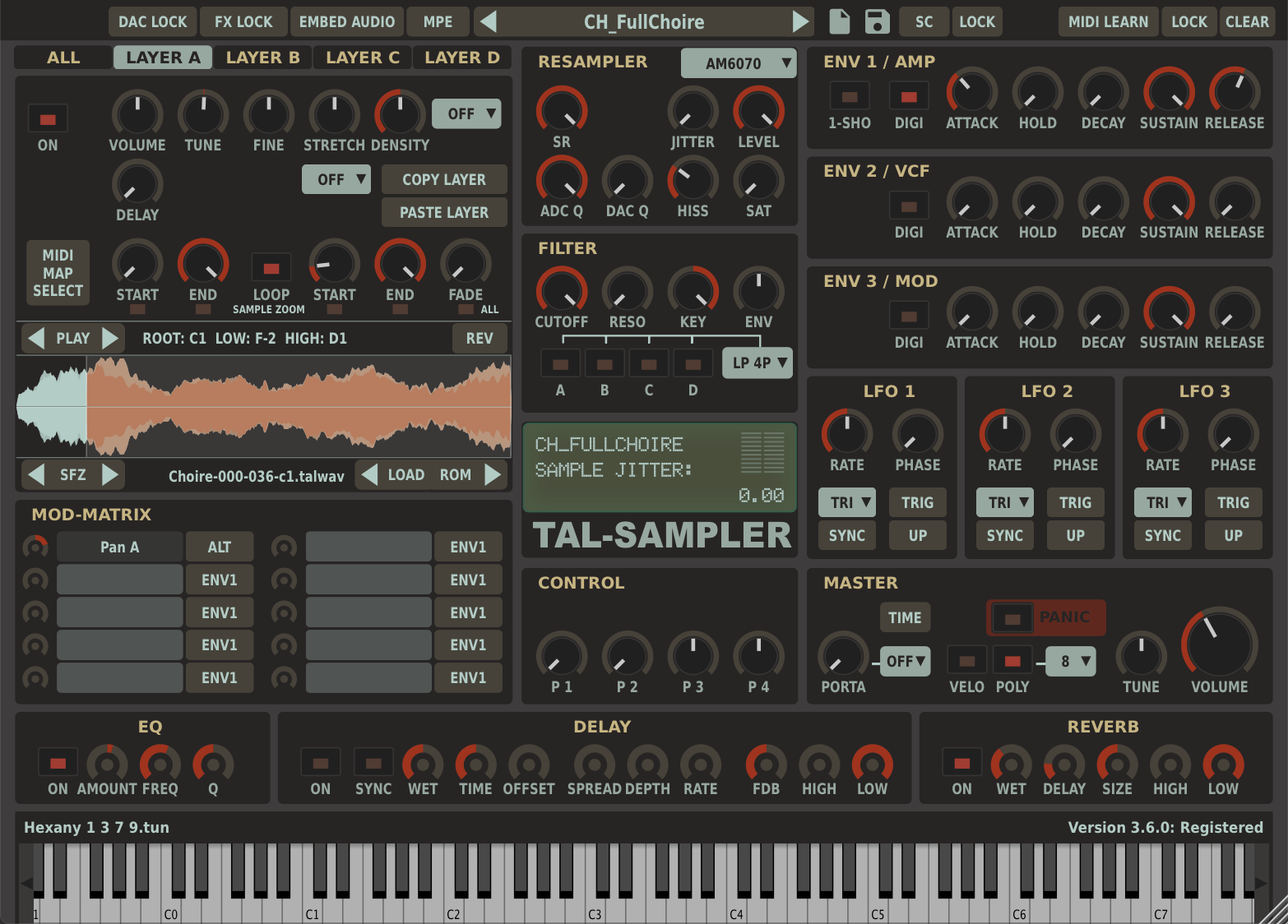The width and height of the screenshot is (1288, 924).
Task: Switch to the LAYER B tab
Action: tap(262, 57)
